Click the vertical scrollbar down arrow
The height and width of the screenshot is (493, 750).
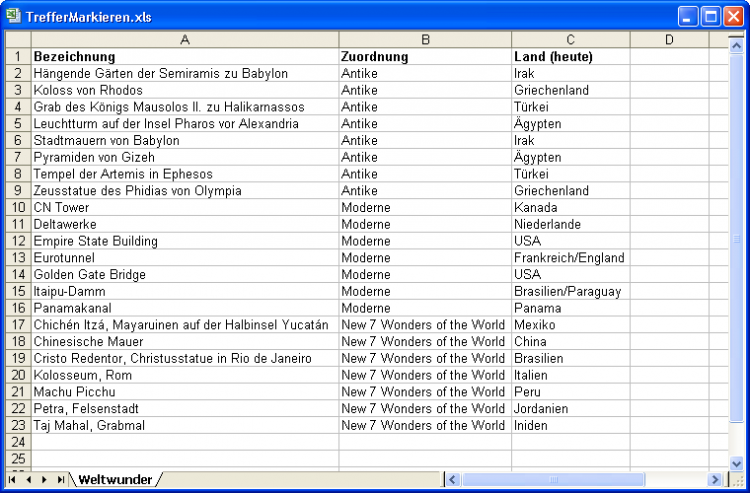tap(736, 461)
